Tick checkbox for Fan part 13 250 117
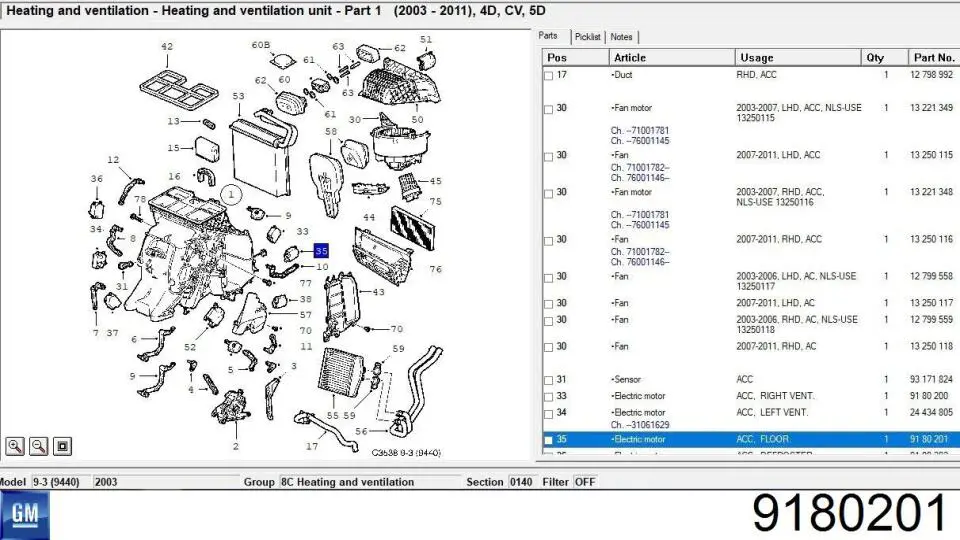Screen dimensions: 960x540 pos(549,304)
